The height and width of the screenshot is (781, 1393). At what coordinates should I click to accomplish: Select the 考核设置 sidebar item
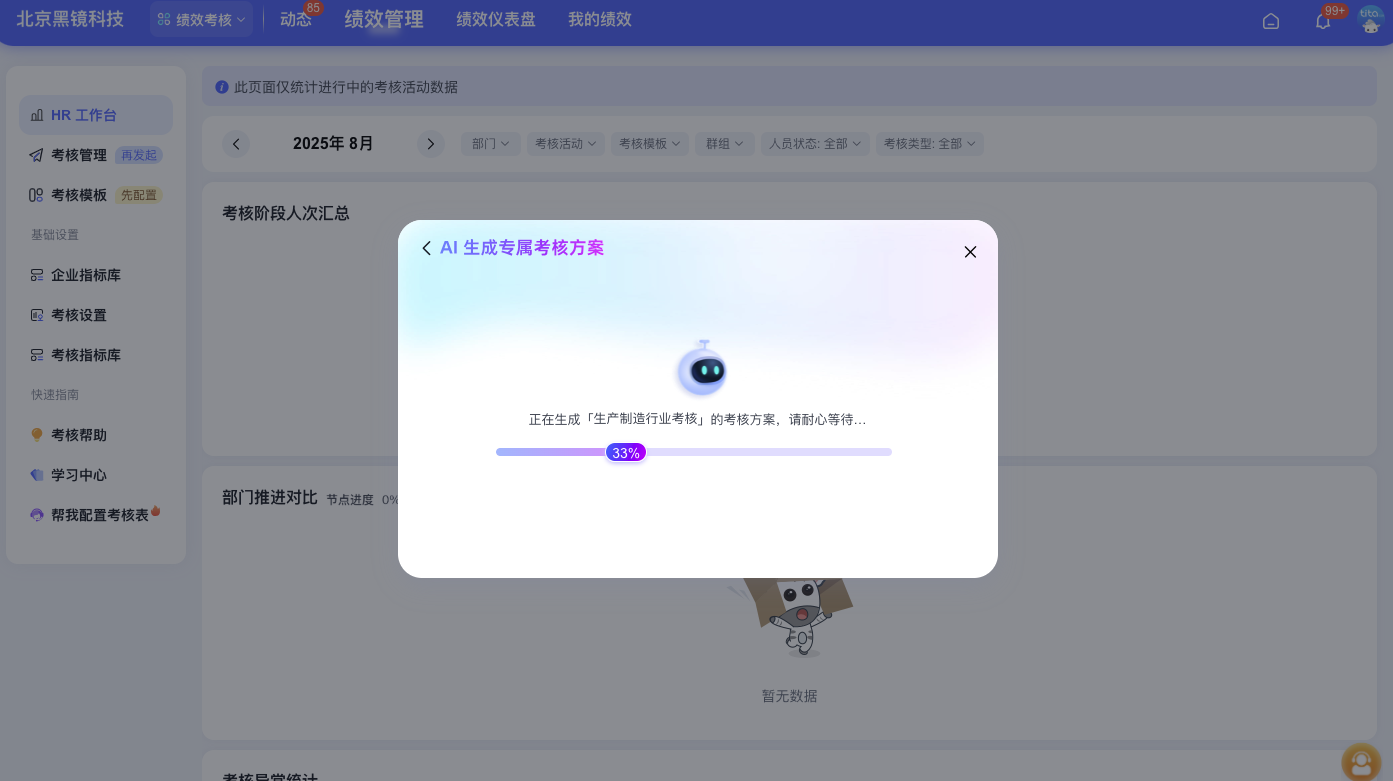point(78,315)
